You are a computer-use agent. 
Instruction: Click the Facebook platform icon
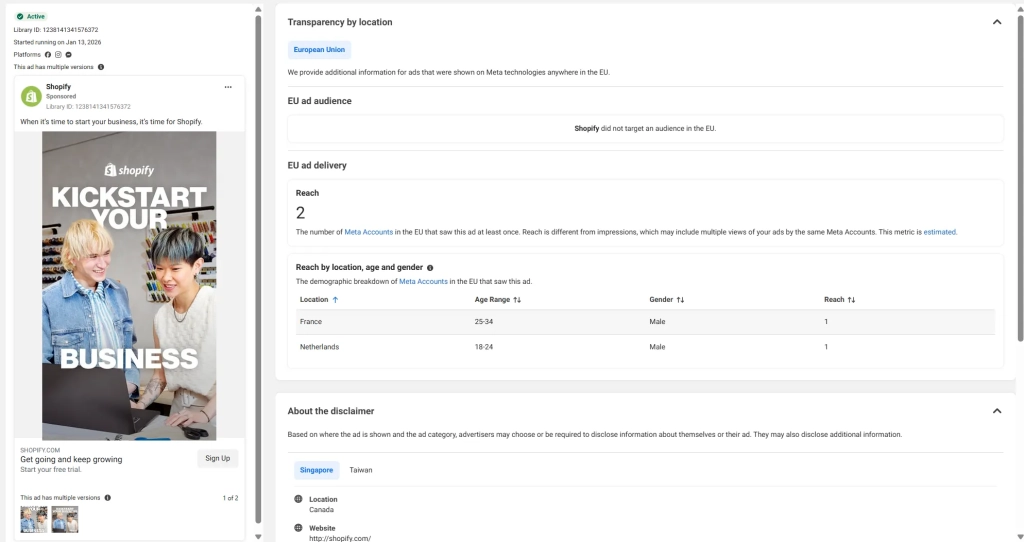point(48,55)
